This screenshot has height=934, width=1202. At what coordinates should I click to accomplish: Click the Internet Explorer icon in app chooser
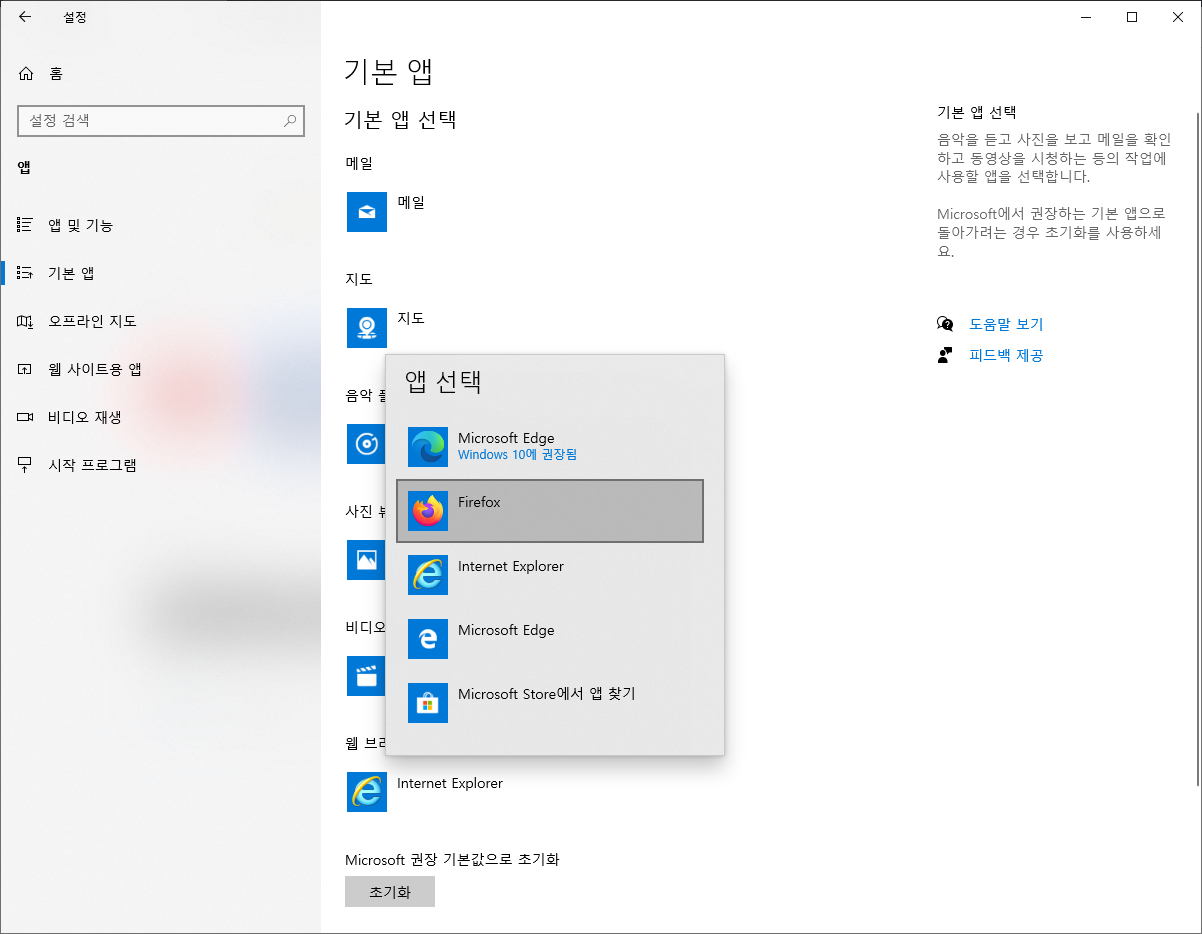click(428, 575)
